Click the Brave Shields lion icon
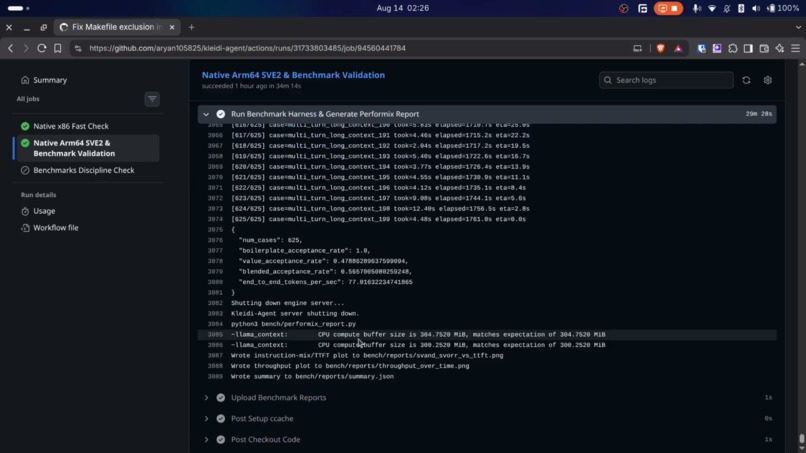Viewport: 806px width, 453px height. click(x=661, y=48)
